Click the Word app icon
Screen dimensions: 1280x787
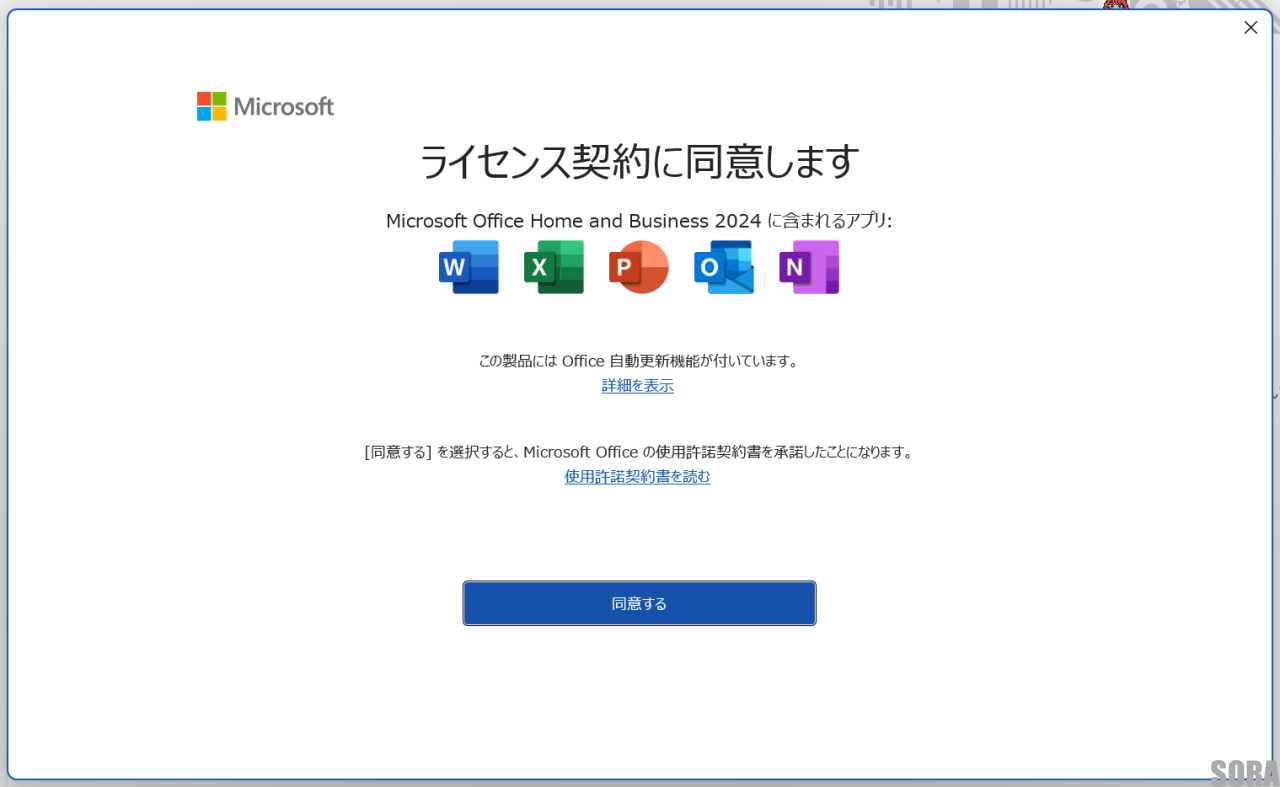[468, 267]
